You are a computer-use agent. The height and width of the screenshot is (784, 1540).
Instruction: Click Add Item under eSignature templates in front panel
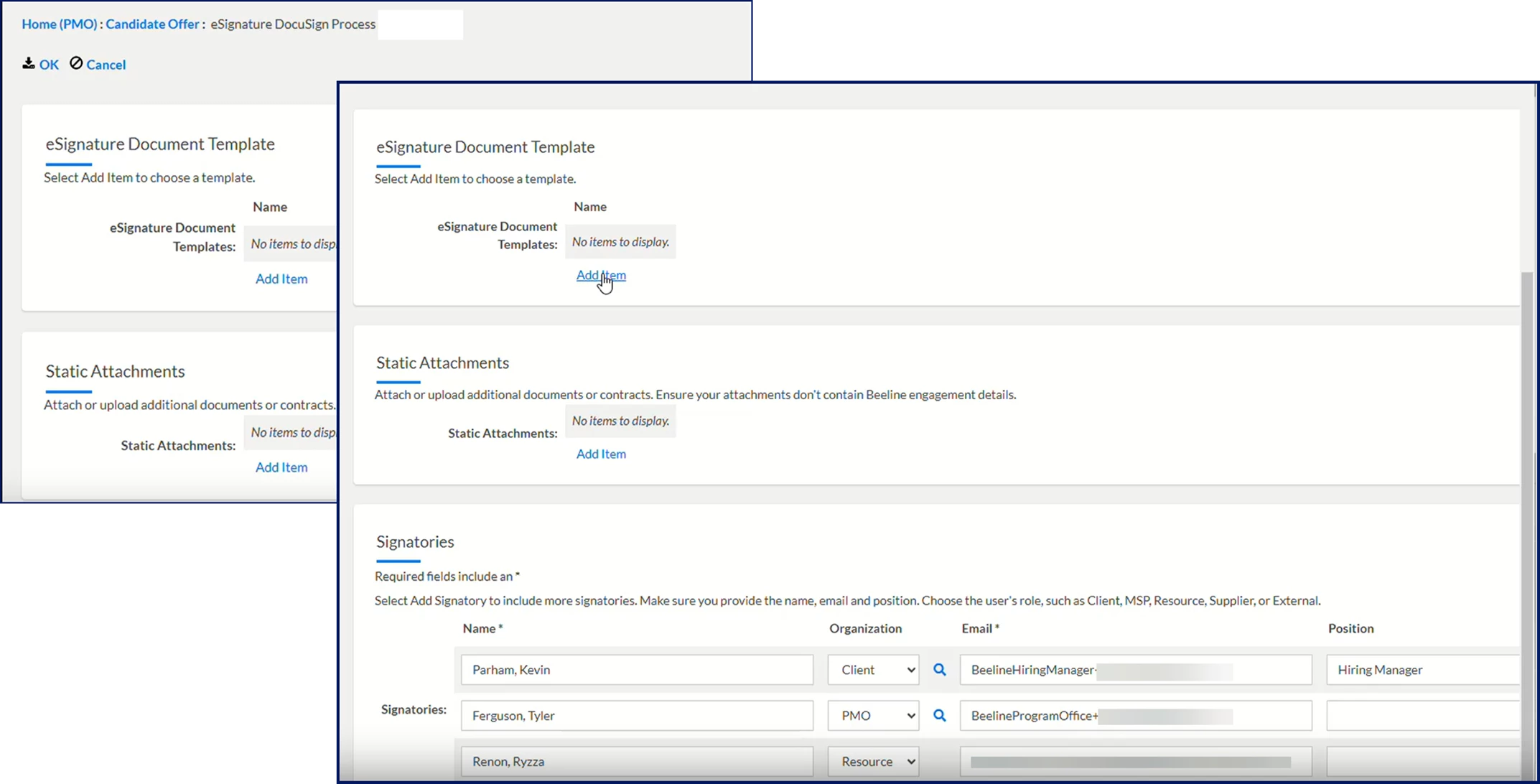point(600,275)
